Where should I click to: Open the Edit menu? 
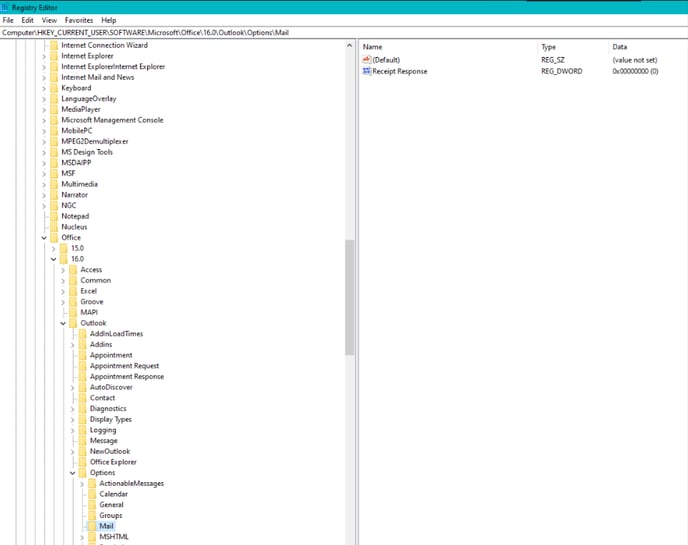pyautogui.click(x=27, y=20)
